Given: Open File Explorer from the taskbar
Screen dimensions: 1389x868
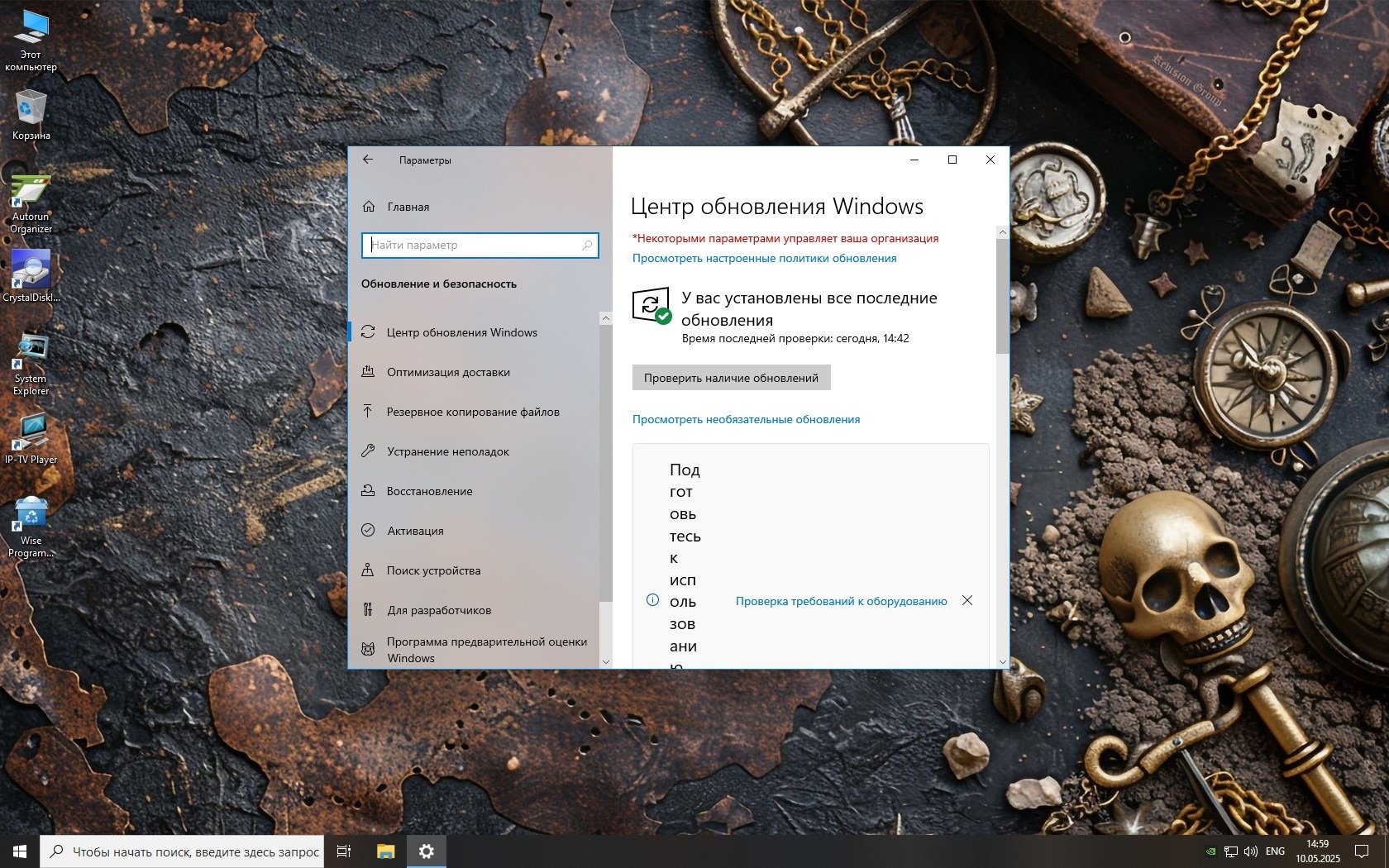Looking at the screenshot, I should point(385,851).
